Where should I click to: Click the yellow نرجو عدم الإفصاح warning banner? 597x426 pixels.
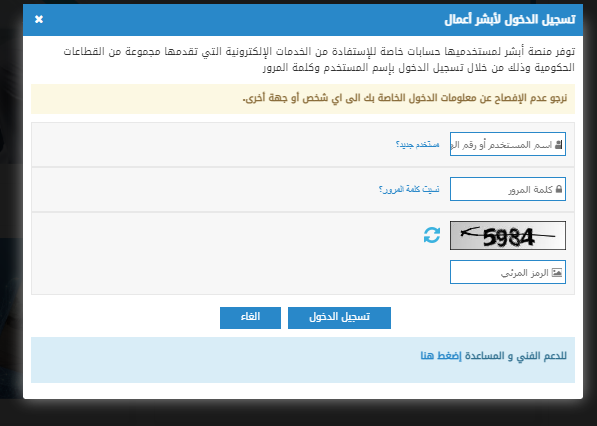pyautogui.click(x=303, y=99)
